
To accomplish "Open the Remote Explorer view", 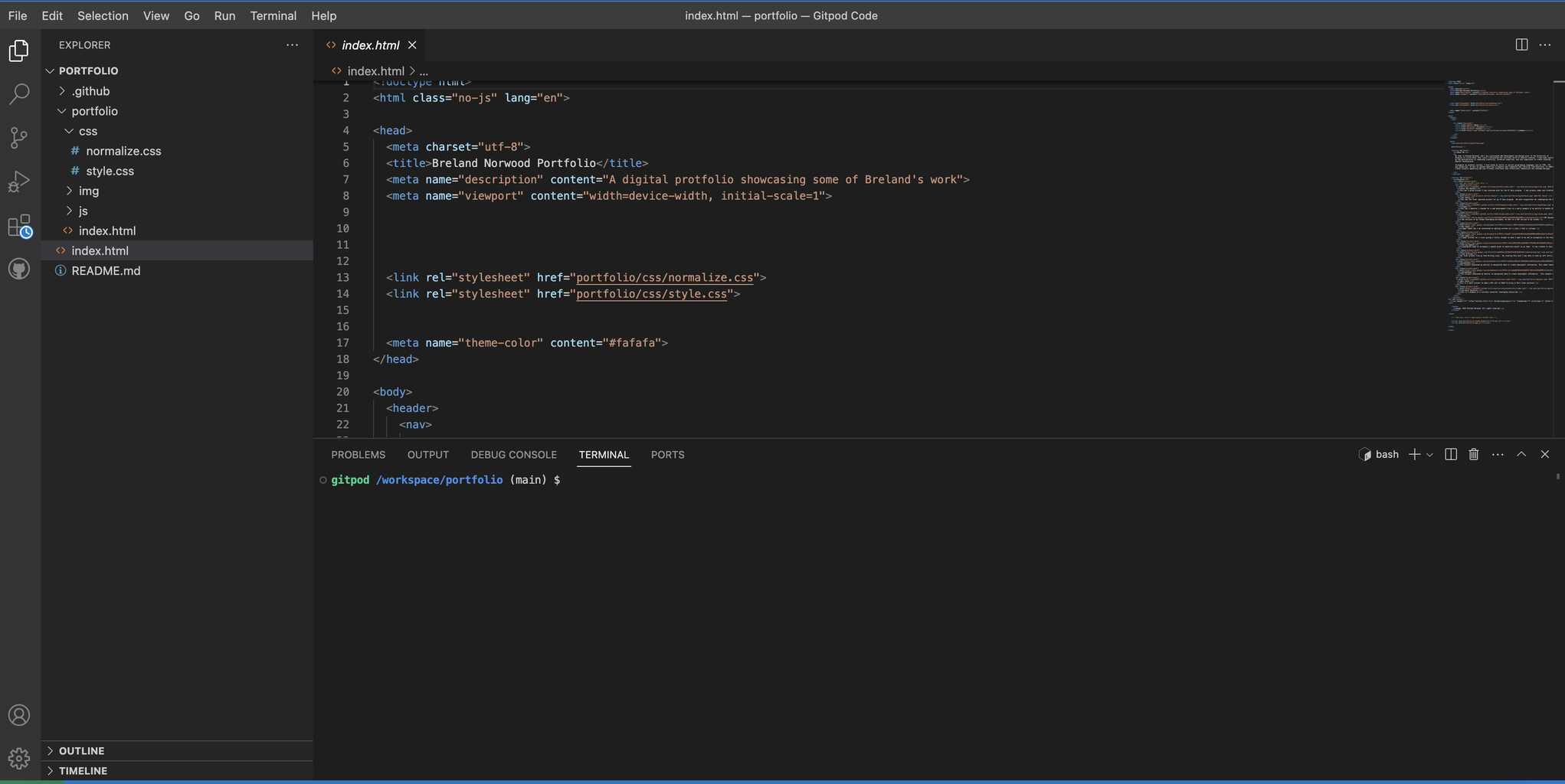I will (x=18, y=269).
